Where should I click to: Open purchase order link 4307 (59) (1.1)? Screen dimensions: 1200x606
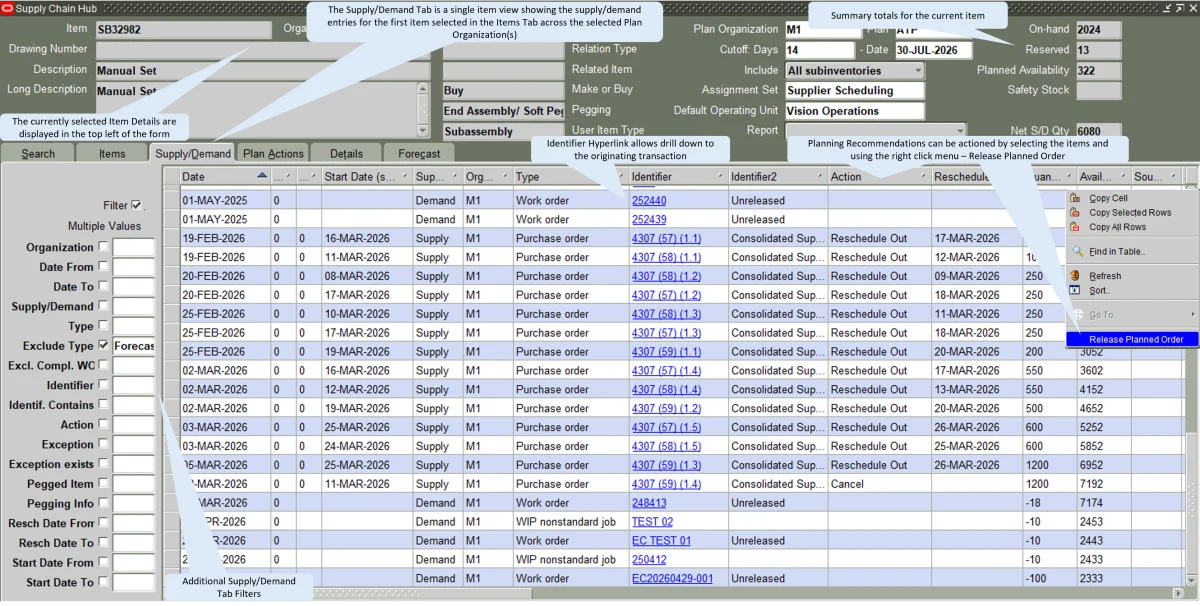(666, 352)
